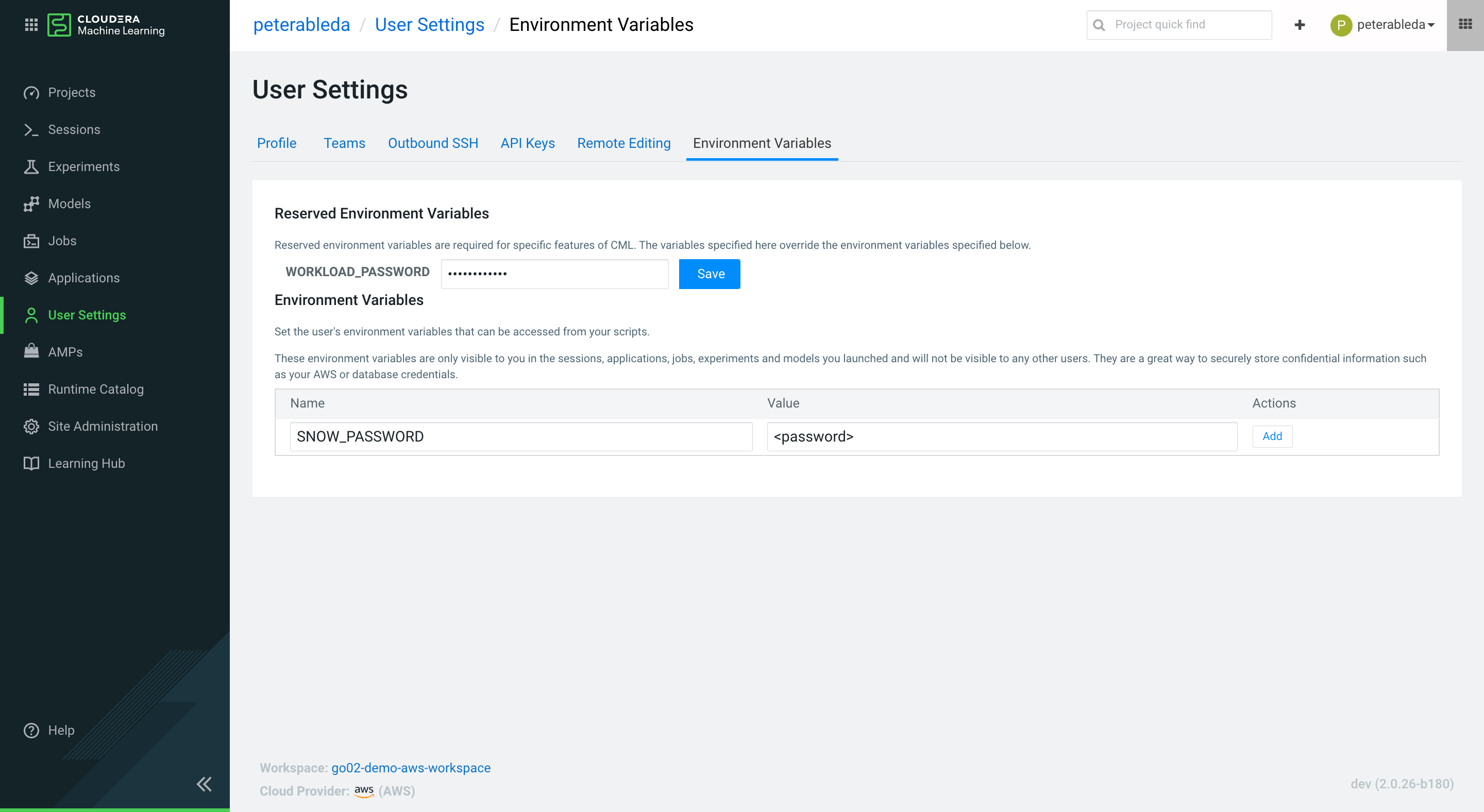The width and height of the screenshot is (1484, 812).
Task: Switch to the Remote Editing tab
Action: click(x=624, y=143)
